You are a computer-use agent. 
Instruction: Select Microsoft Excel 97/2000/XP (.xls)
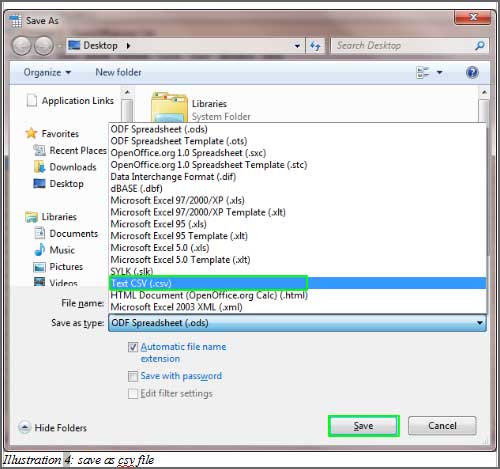click(x=297, y=200)
